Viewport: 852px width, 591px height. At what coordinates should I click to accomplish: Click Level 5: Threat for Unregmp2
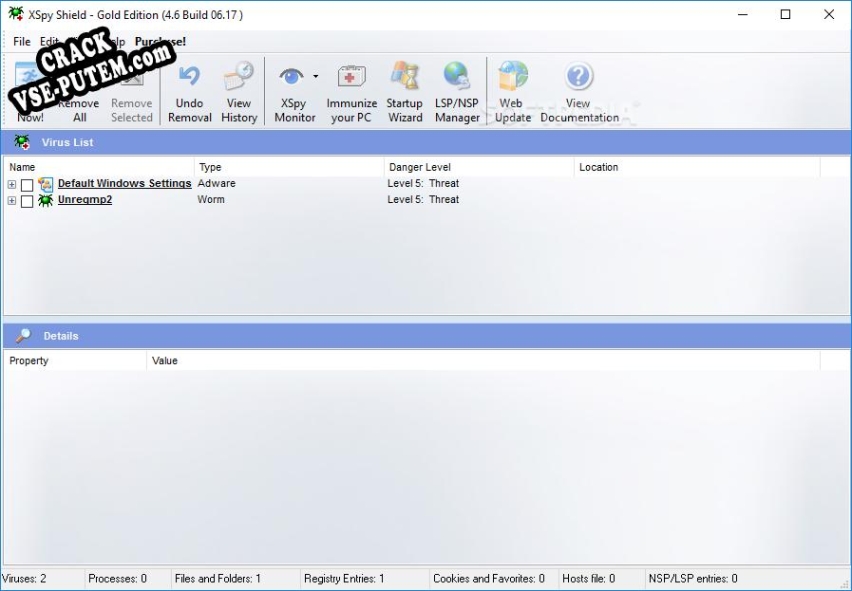point(423,199)
